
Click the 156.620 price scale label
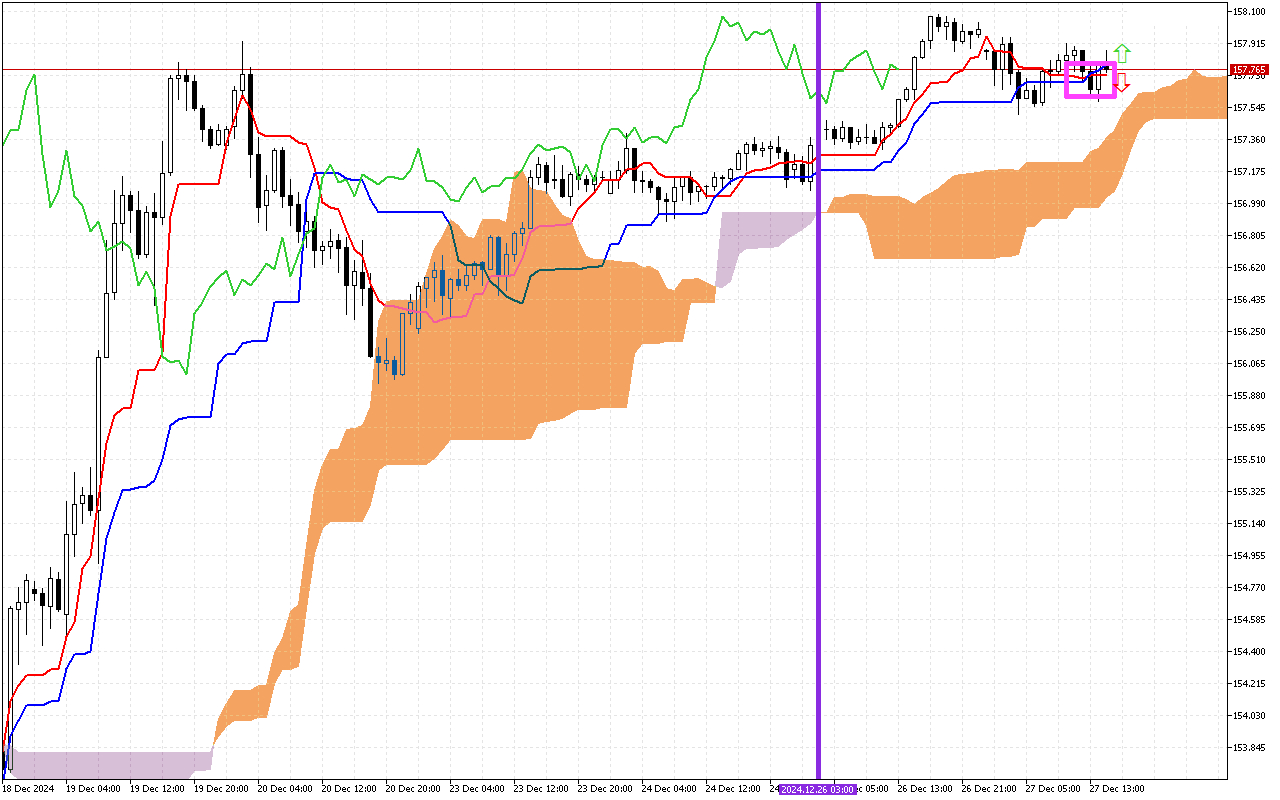(x=1249, y=268)
